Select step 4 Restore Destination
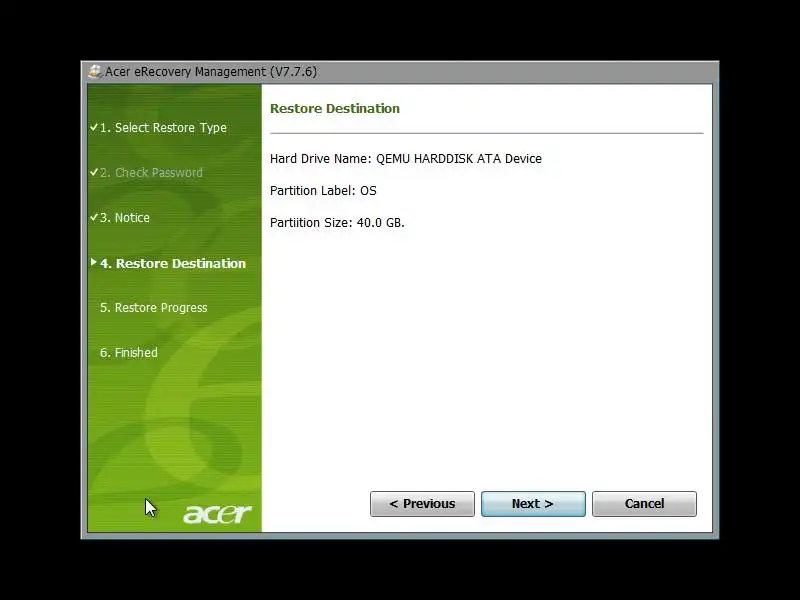The height and width of the screenshot is (600, 800). click(x=173, y=263)
